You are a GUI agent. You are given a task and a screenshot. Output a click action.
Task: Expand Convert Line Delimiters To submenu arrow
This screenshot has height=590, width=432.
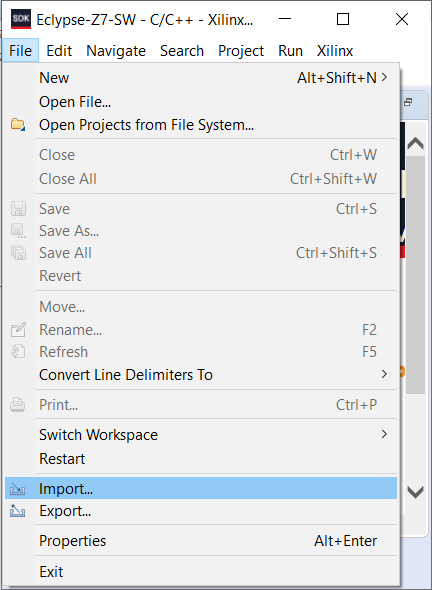coord(384,374)
